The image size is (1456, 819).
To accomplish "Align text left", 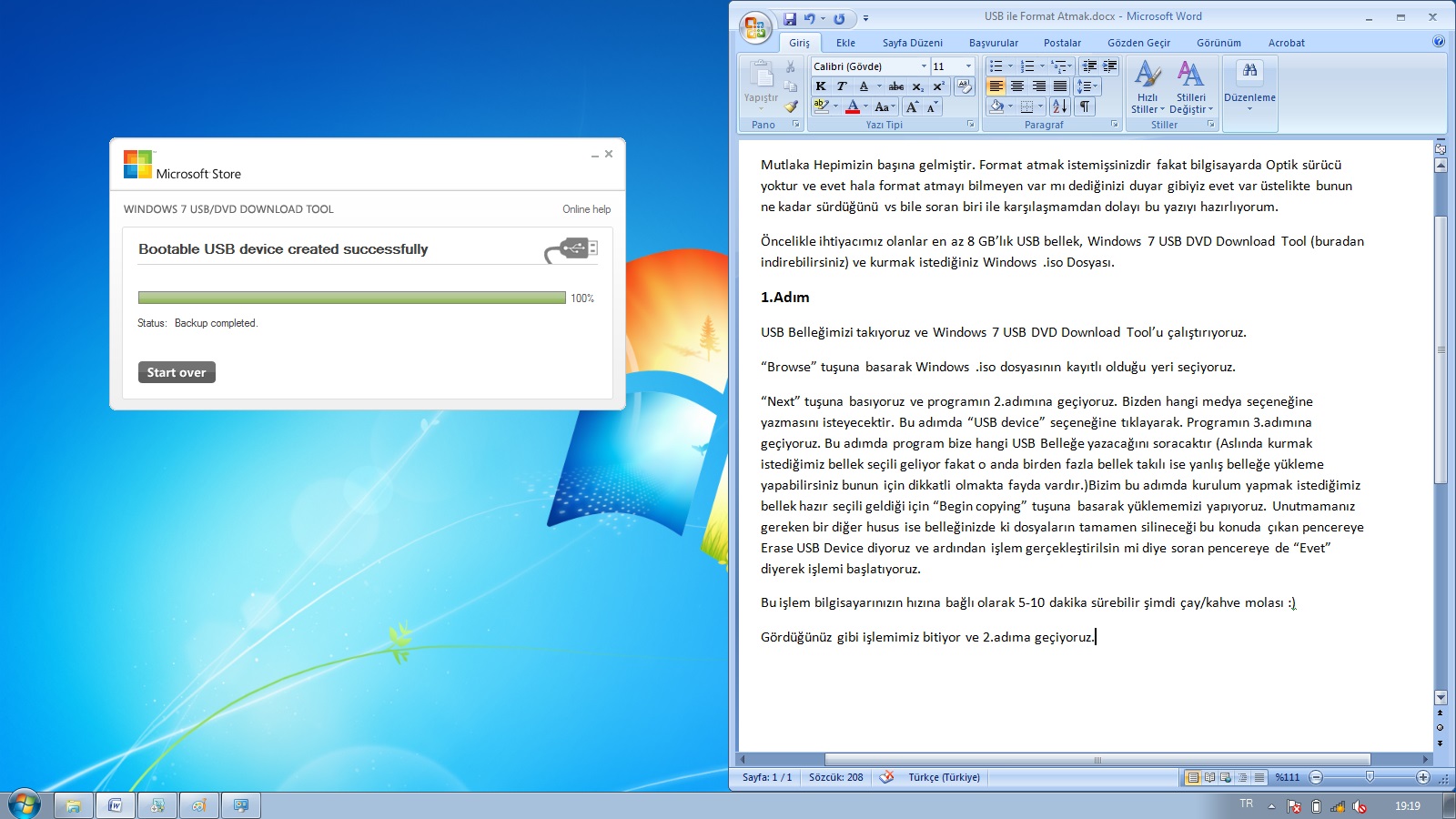I will (x=996, y=86).
